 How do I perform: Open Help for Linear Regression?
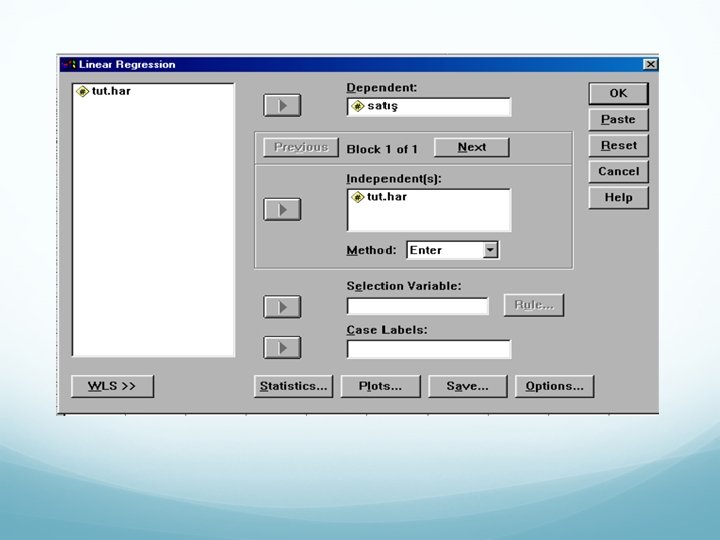tap(618, 197)
